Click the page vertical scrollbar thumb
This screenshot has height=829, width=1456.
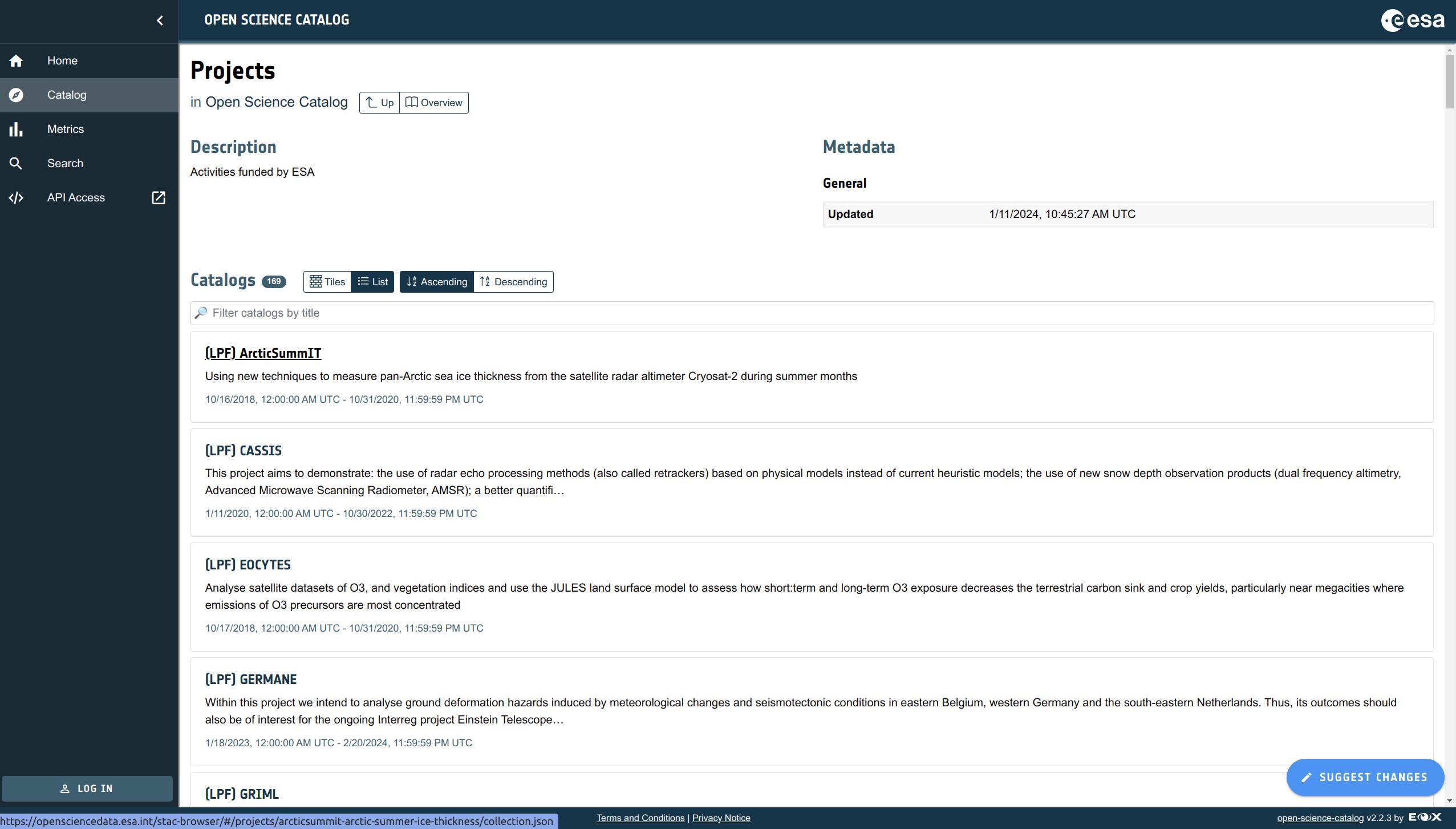1450,82
